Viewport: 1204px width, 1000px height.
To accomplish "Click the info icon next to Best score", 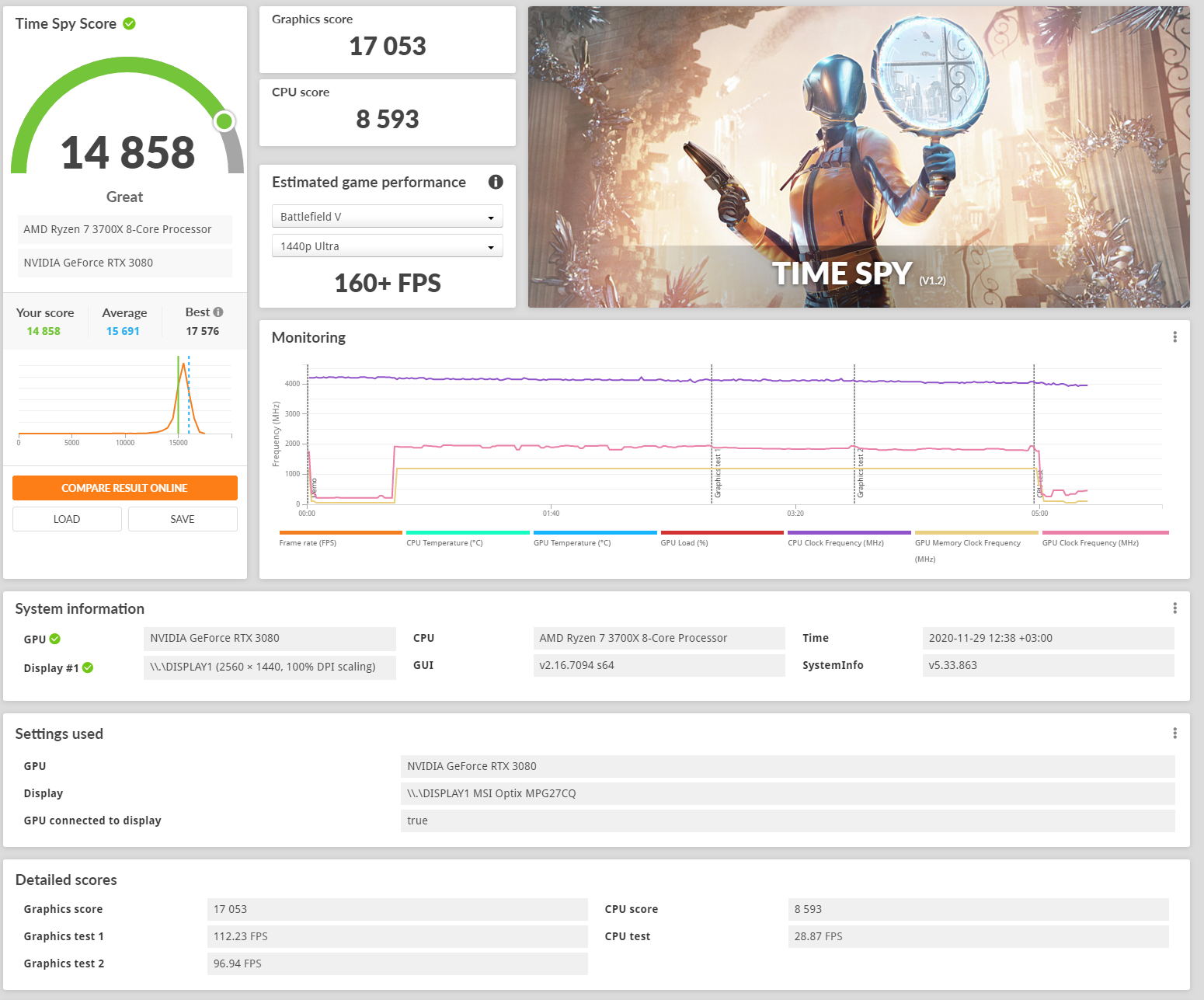I will tap(218, 312).
